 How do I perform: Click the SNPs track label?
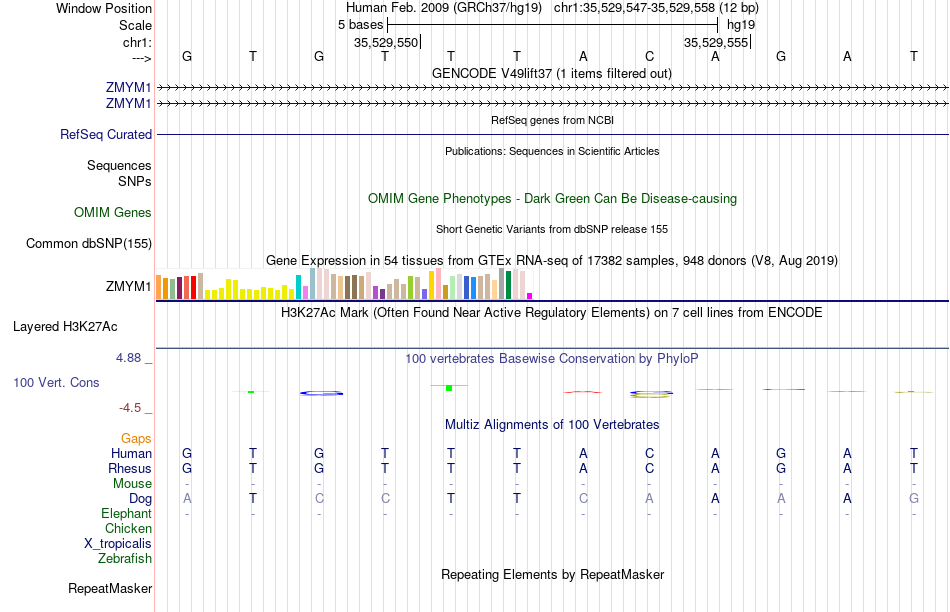135,181
